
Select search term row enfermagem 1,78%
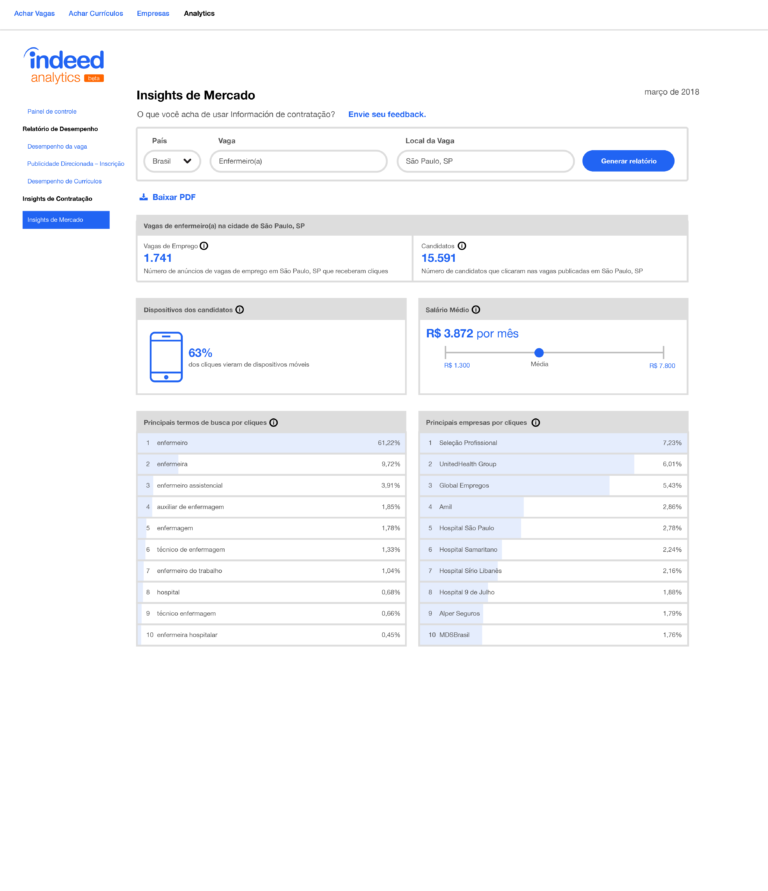[272, 528]
